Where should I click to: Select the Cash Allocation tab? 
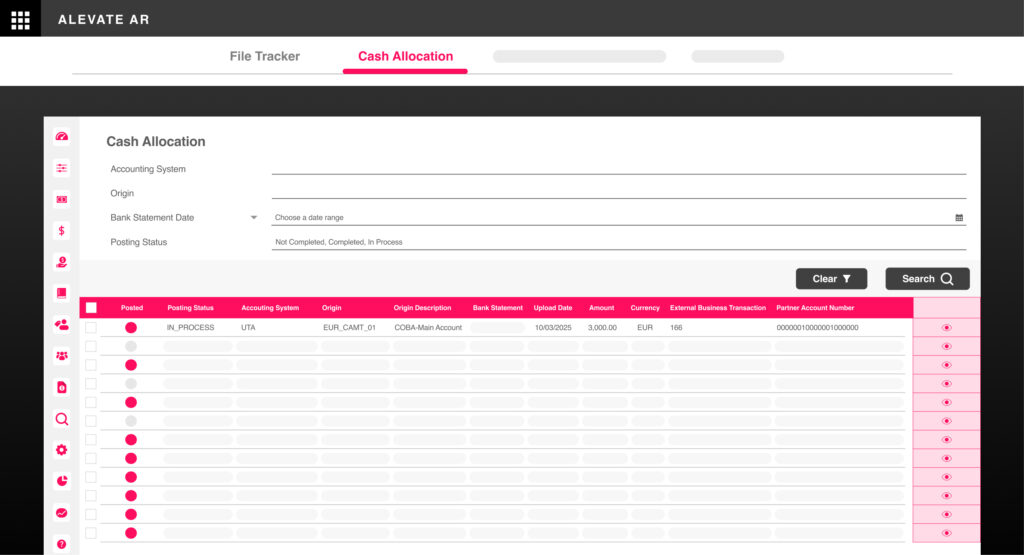405,57
